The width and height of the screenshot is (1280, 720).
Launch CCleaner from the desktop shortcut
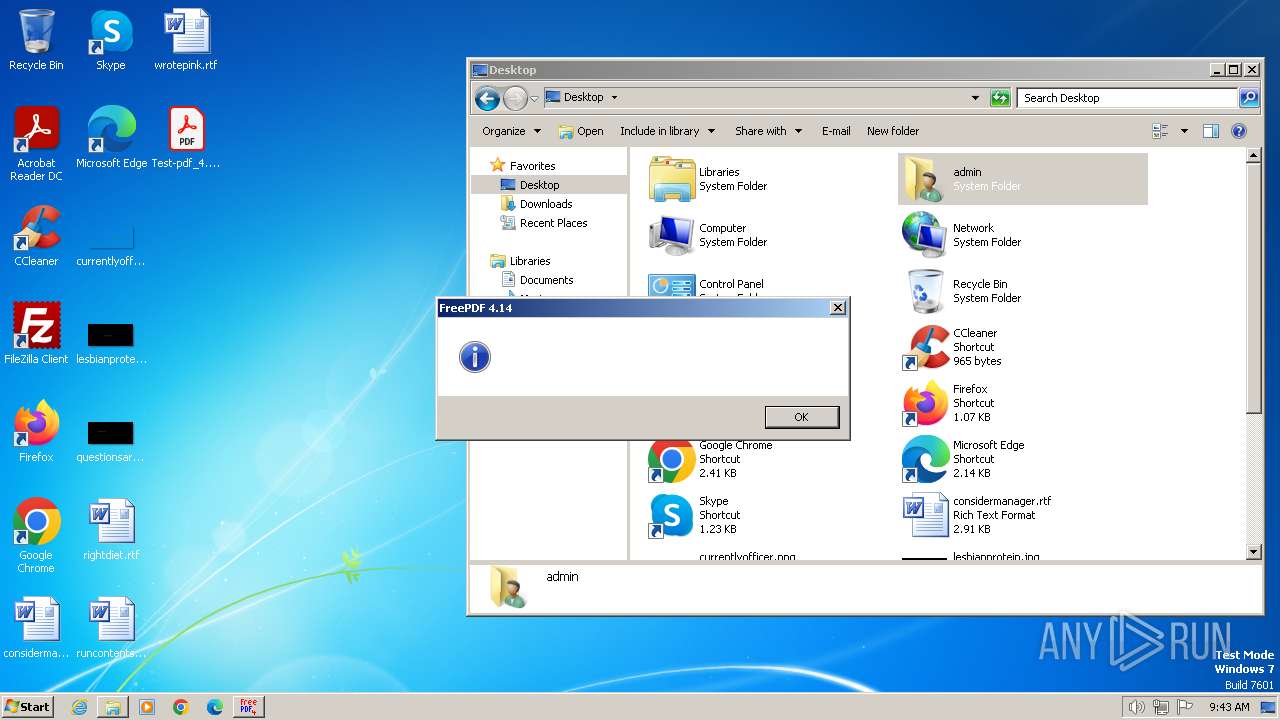pyautogui.click(x=36, y=236)
